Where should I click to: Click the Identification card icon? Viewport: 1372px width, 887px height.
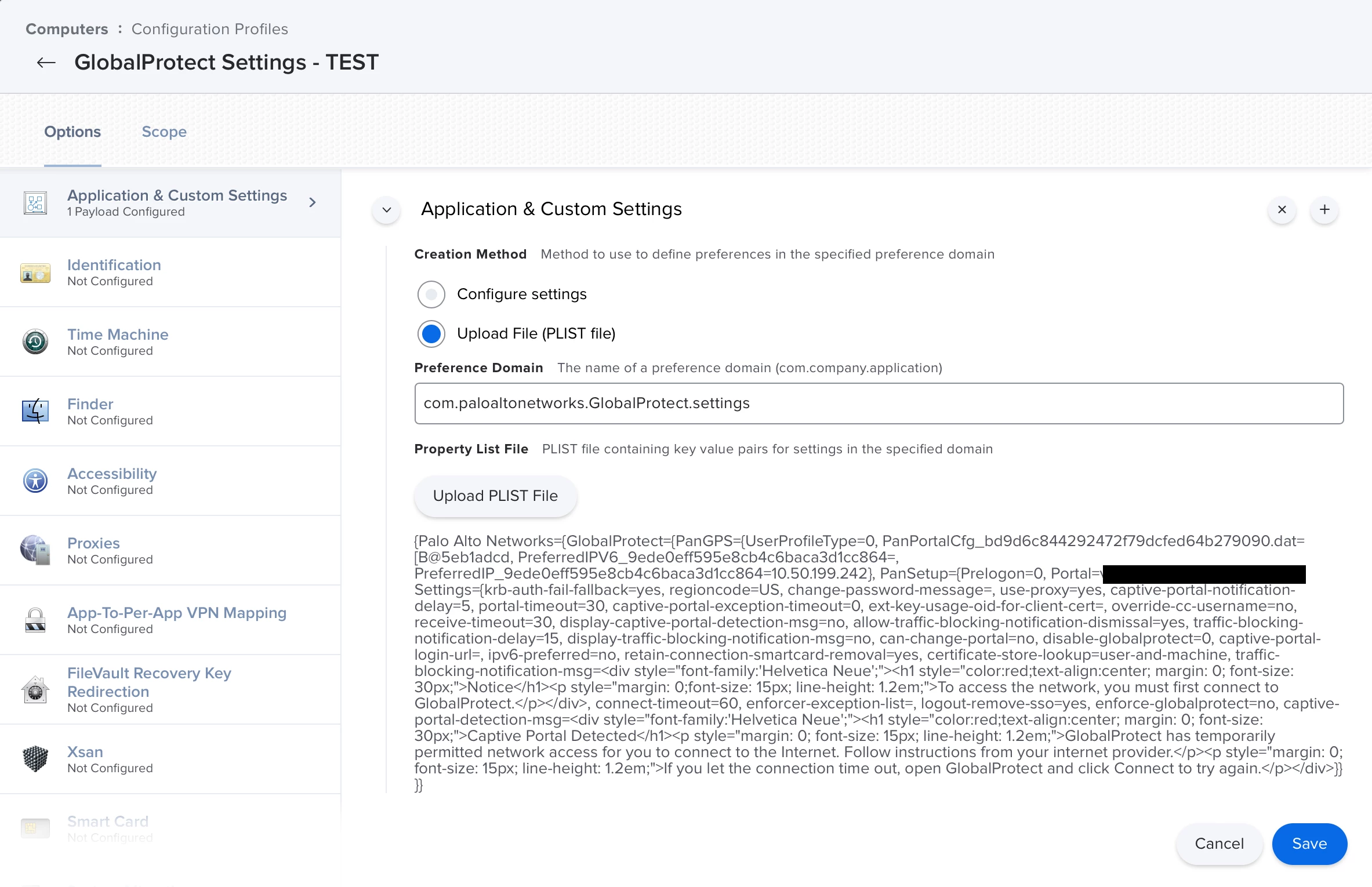point(35,272)
